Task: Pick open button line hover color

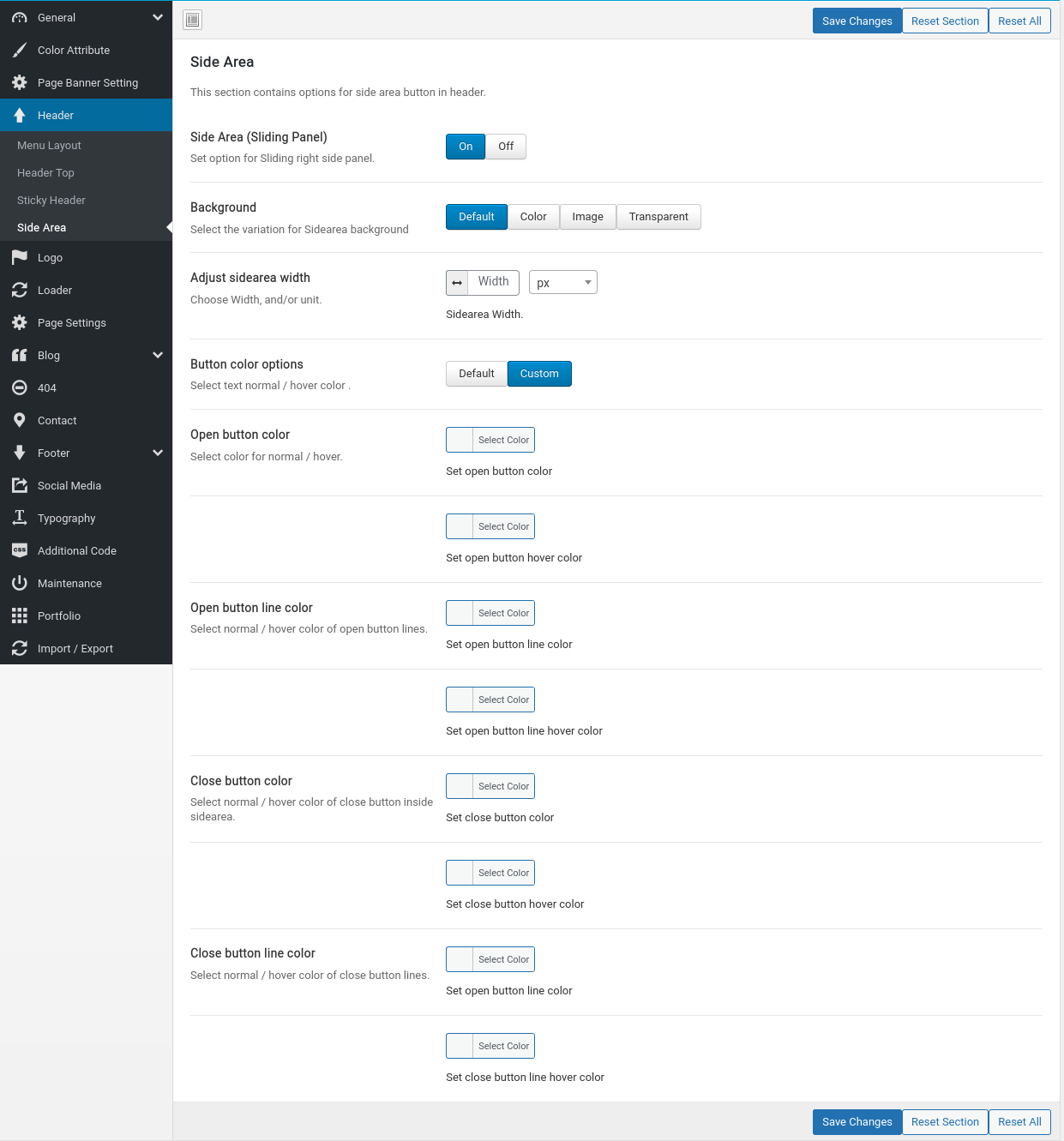Action: tap(490, 700)
